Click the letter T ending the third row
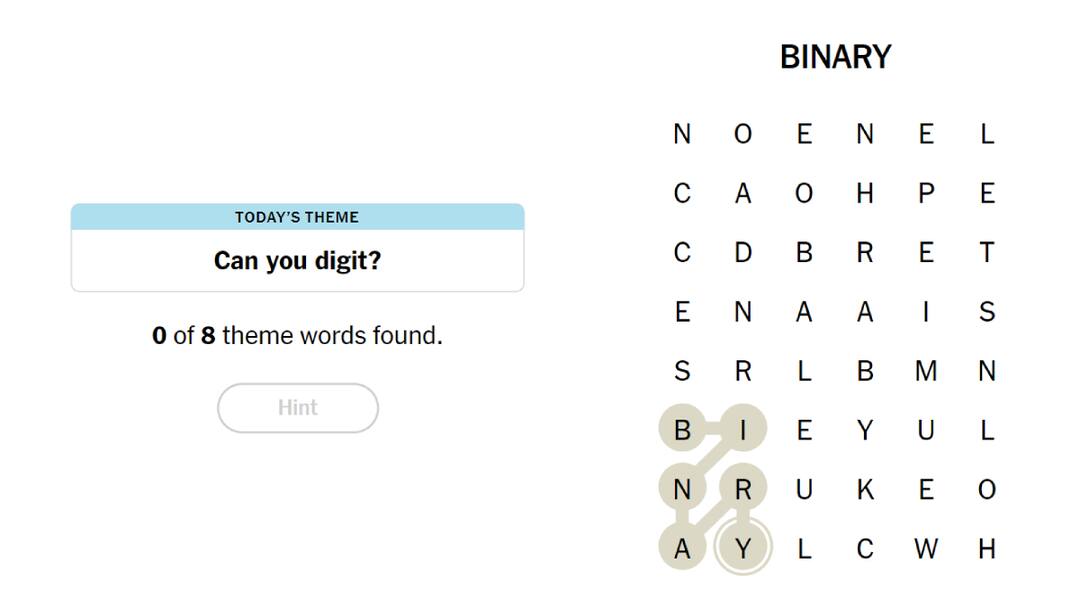This screenshot has width=1080, height=608. [987, 253]
